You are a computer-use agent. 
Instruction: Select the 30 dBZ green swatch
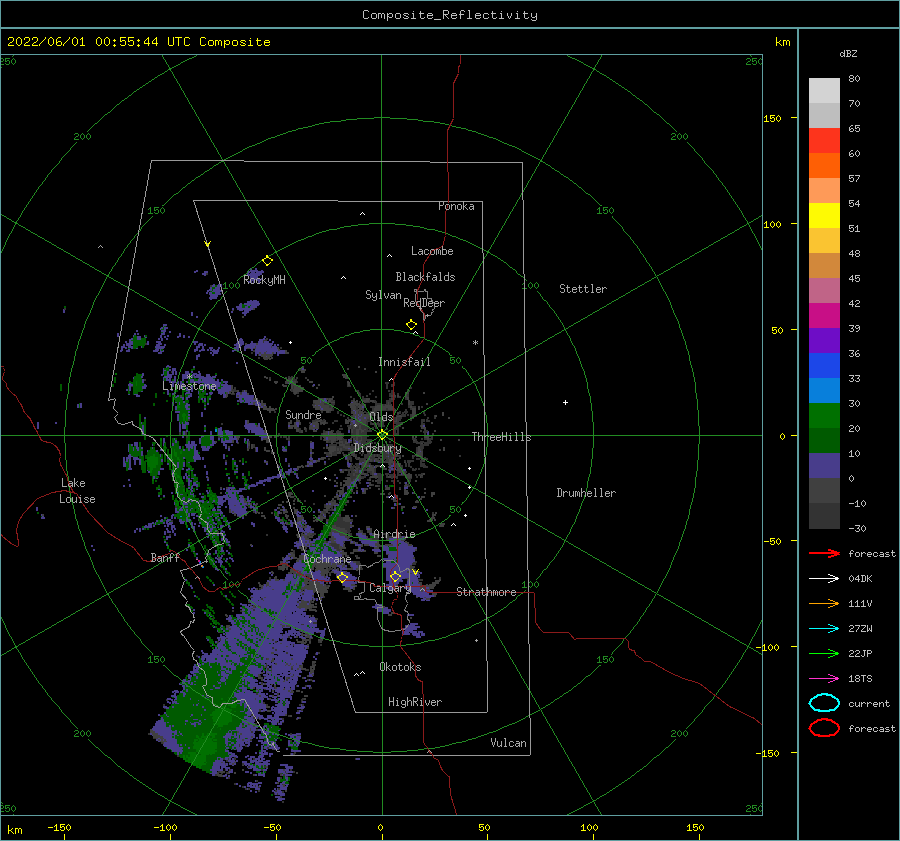(x=824, y=416)
